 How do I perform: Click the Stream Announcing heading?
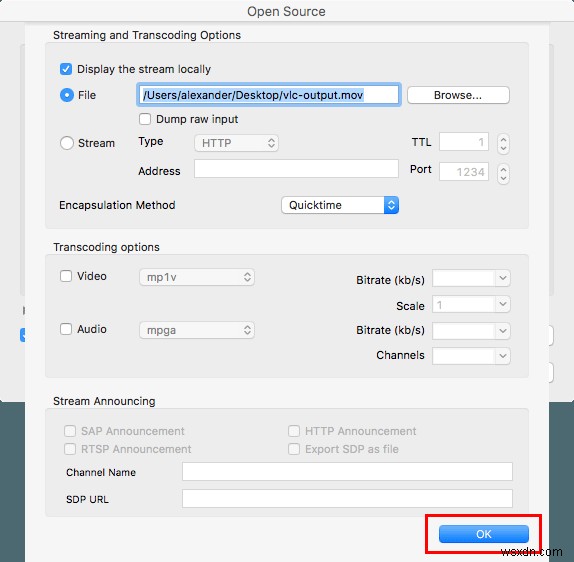pyautogui.click(x=104, y=401)
